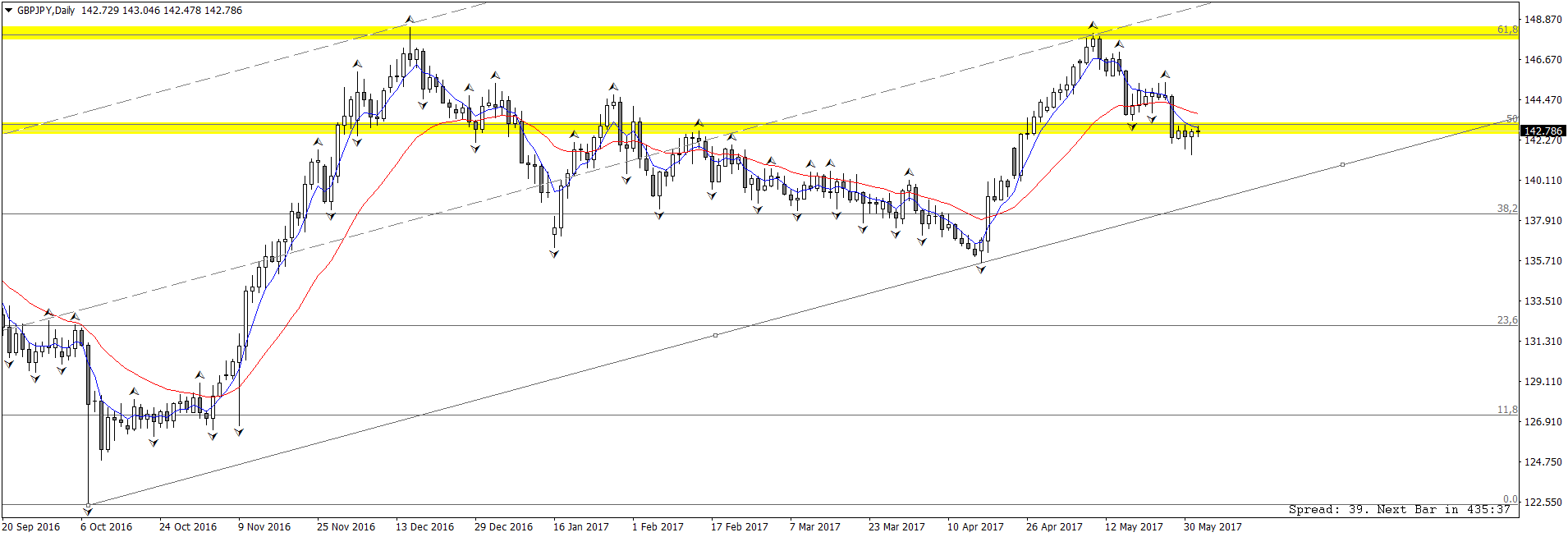Viewport: 1568px width, 537px height.
Task: Click the 16 Jan 2017 date label
Action: coord(581,527)
